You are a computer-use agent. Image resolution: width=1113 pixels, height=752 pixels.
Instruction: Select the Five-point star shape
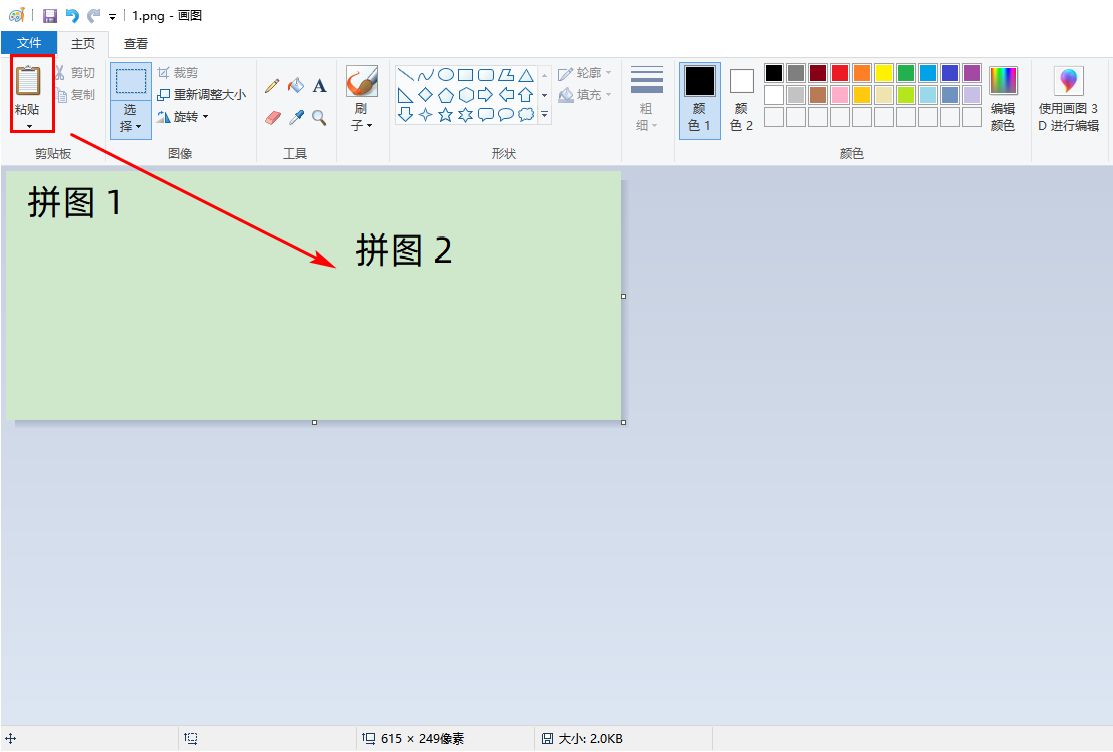[446, 114]
